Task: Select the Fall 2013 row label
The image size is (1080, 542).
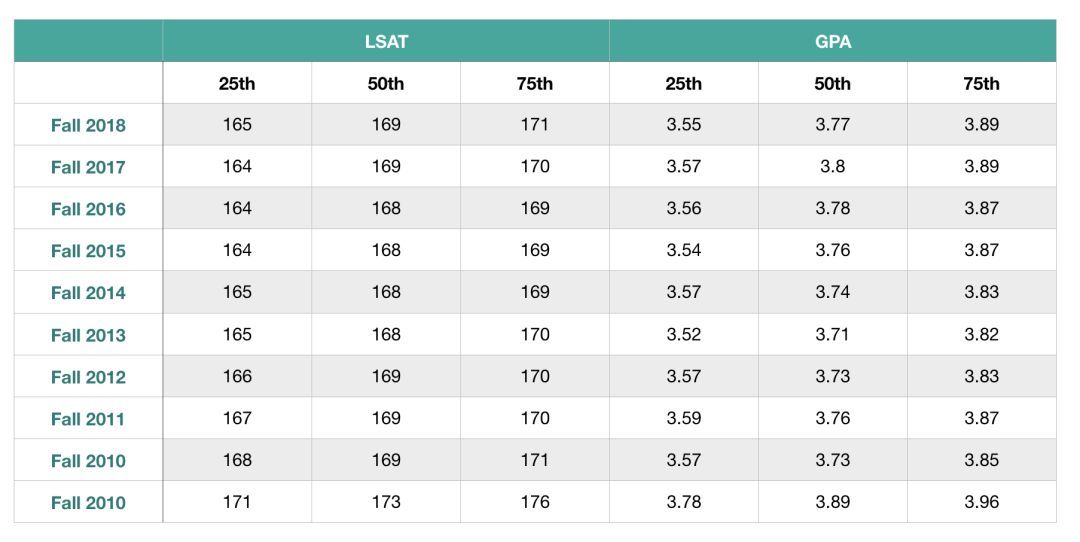Action: point(88,335)
